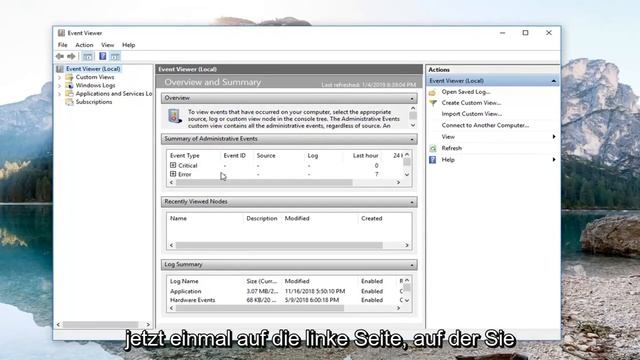Viewport: 640px width, 360px height.
Task: Toggle the Show/Hide Console Tree toolbar icon
Action: point(87,56)
